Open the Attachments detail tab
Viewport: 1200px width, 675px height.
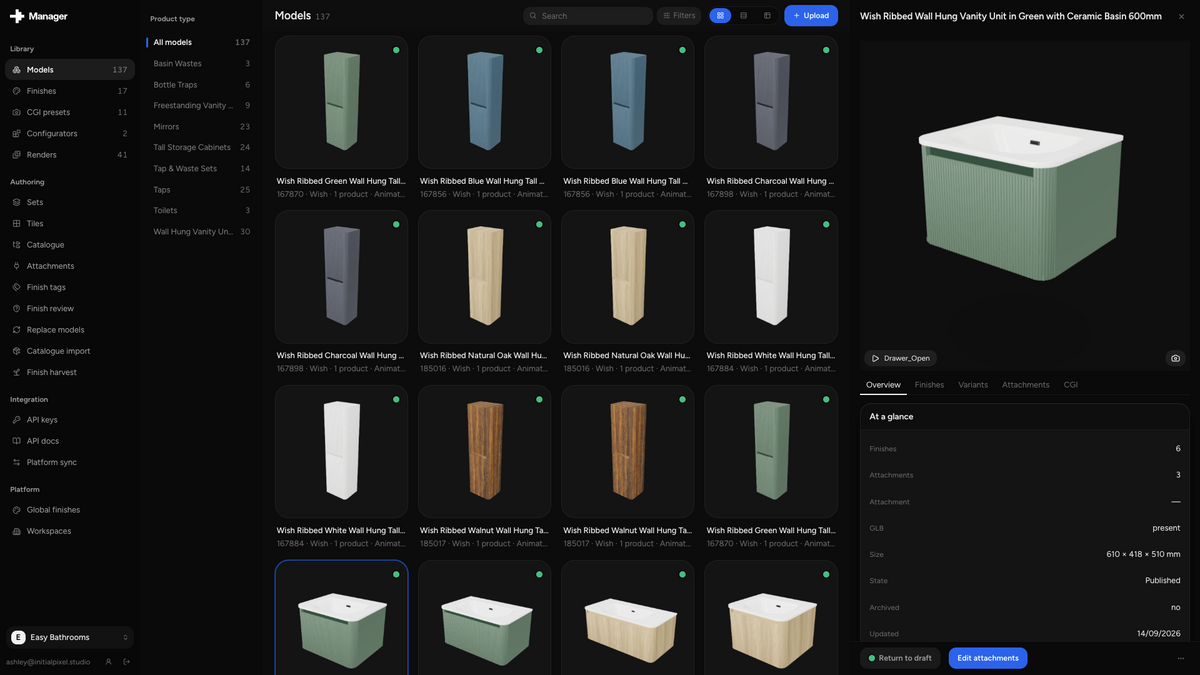click(1026, 385)
